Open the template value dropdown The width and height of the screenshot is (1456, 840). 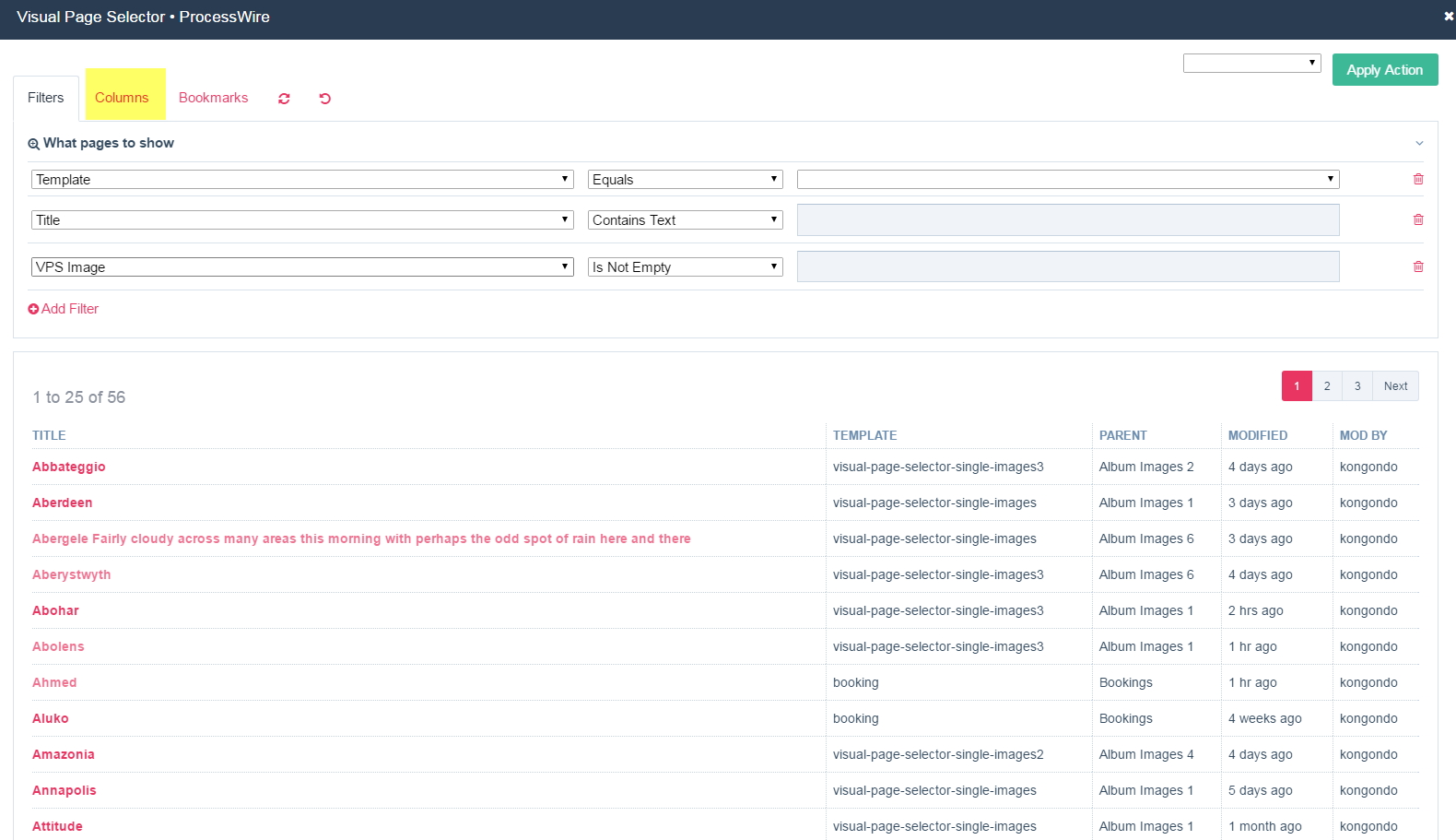click(1068, 179)
